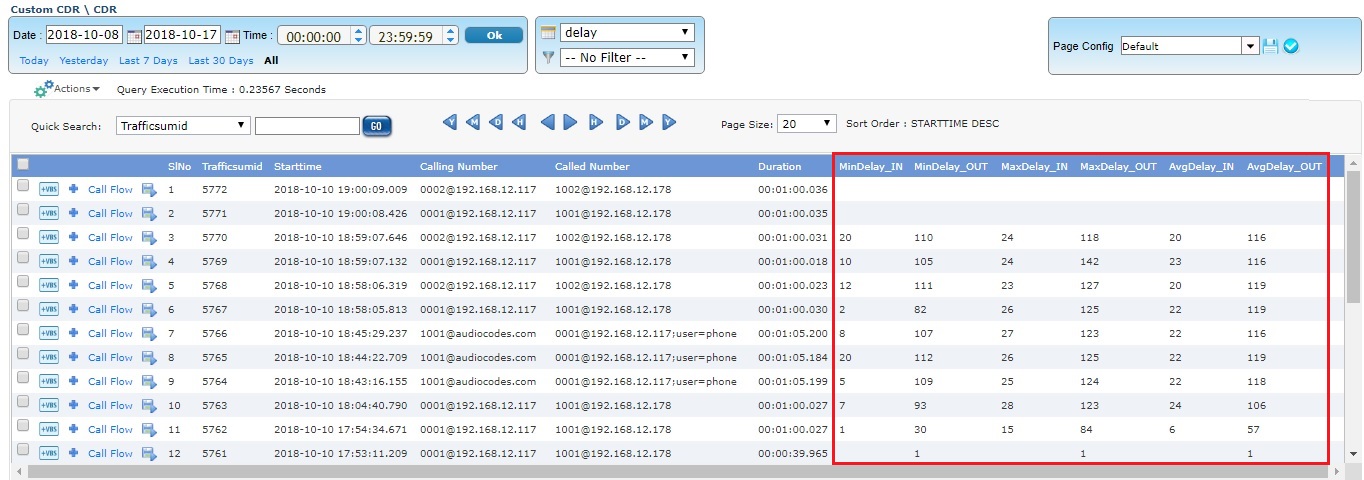Open the Page Size dropdown
Image resolution: width=1364 pixels, height=480 pixels.
[x=806, y=123]
